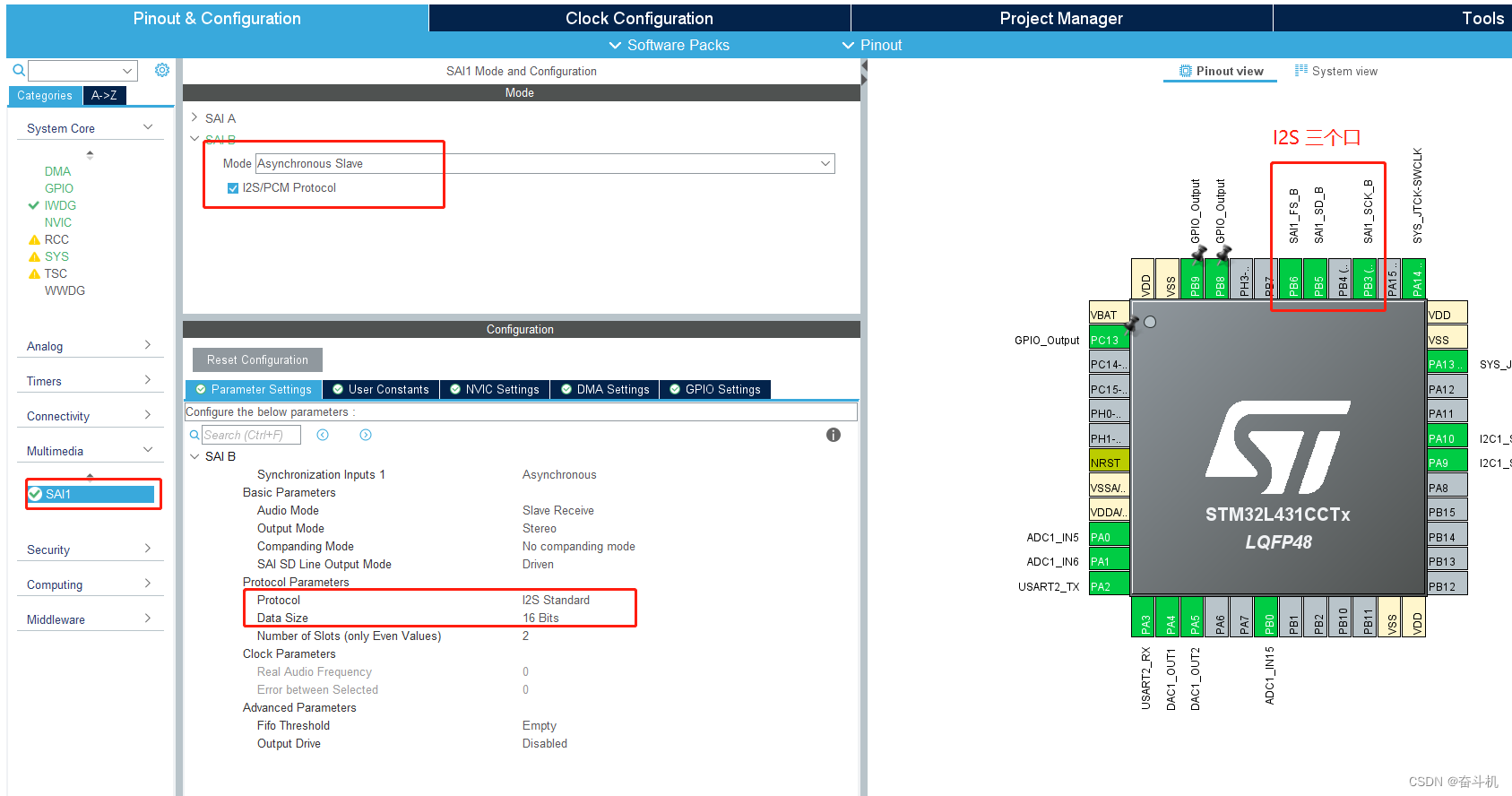1512x796 pixels.
Task: Switch to Project Manager tab
Action: pyautogui.click(x=1061, y=18)
